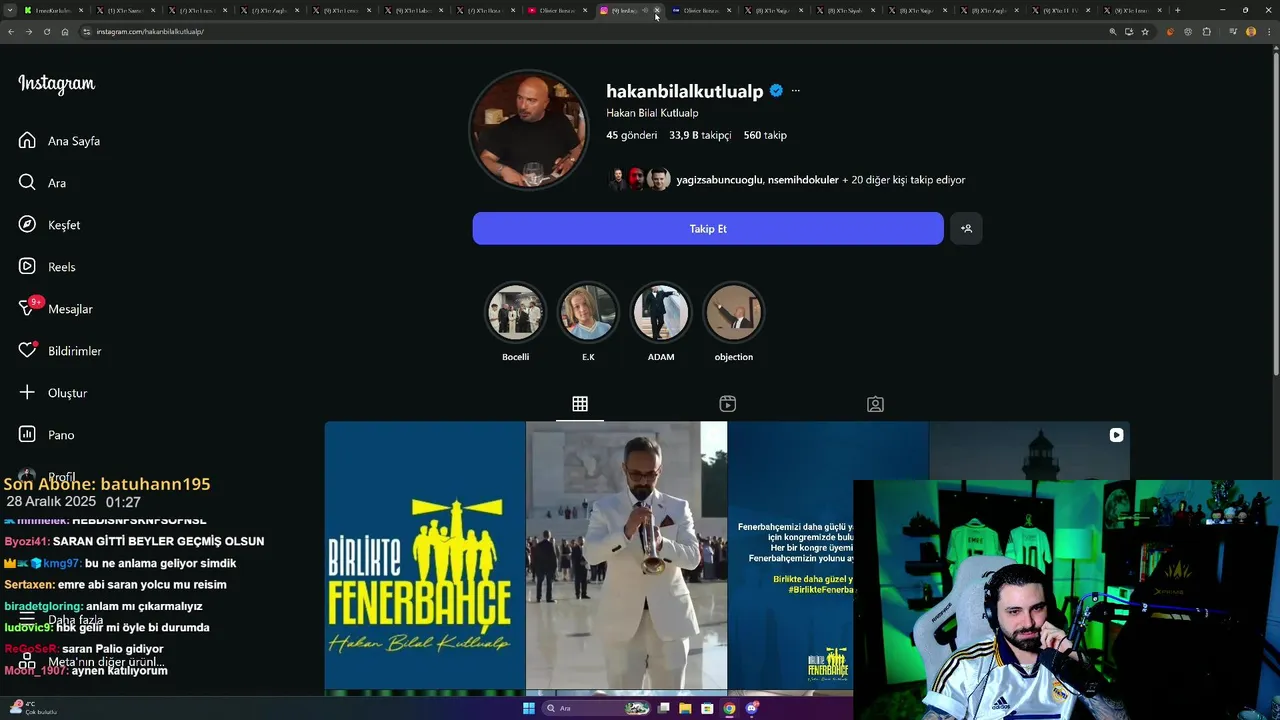Open the Birlikte Fenerbahçe logo post
Viewport: 1280px width, 720px height.
point(425,556)
